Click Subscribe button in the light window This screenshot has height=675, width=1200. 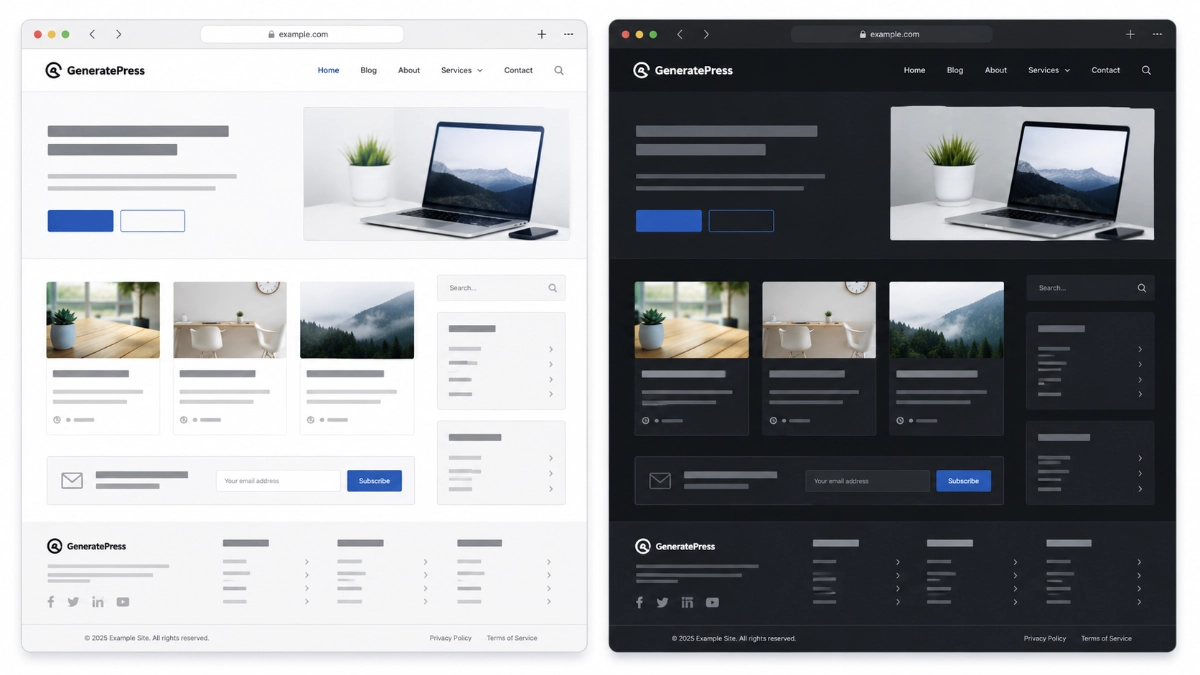374,481
